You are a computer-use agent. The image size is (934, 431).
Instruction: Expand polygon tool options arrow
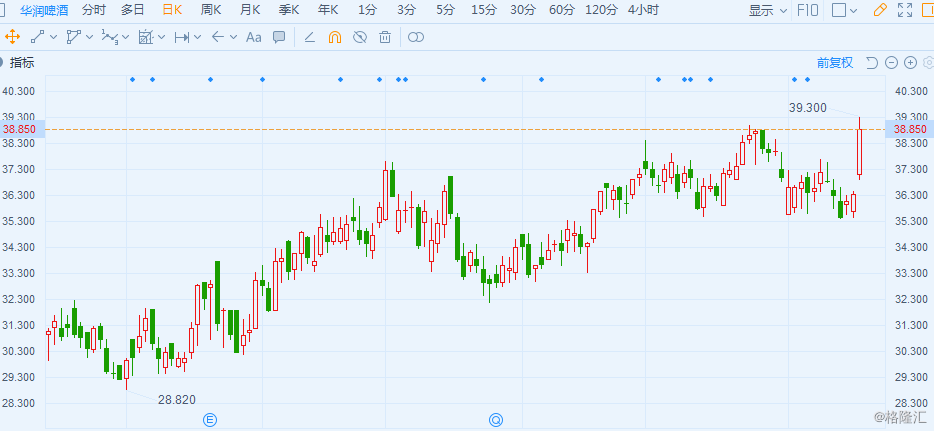click(89, 38)
